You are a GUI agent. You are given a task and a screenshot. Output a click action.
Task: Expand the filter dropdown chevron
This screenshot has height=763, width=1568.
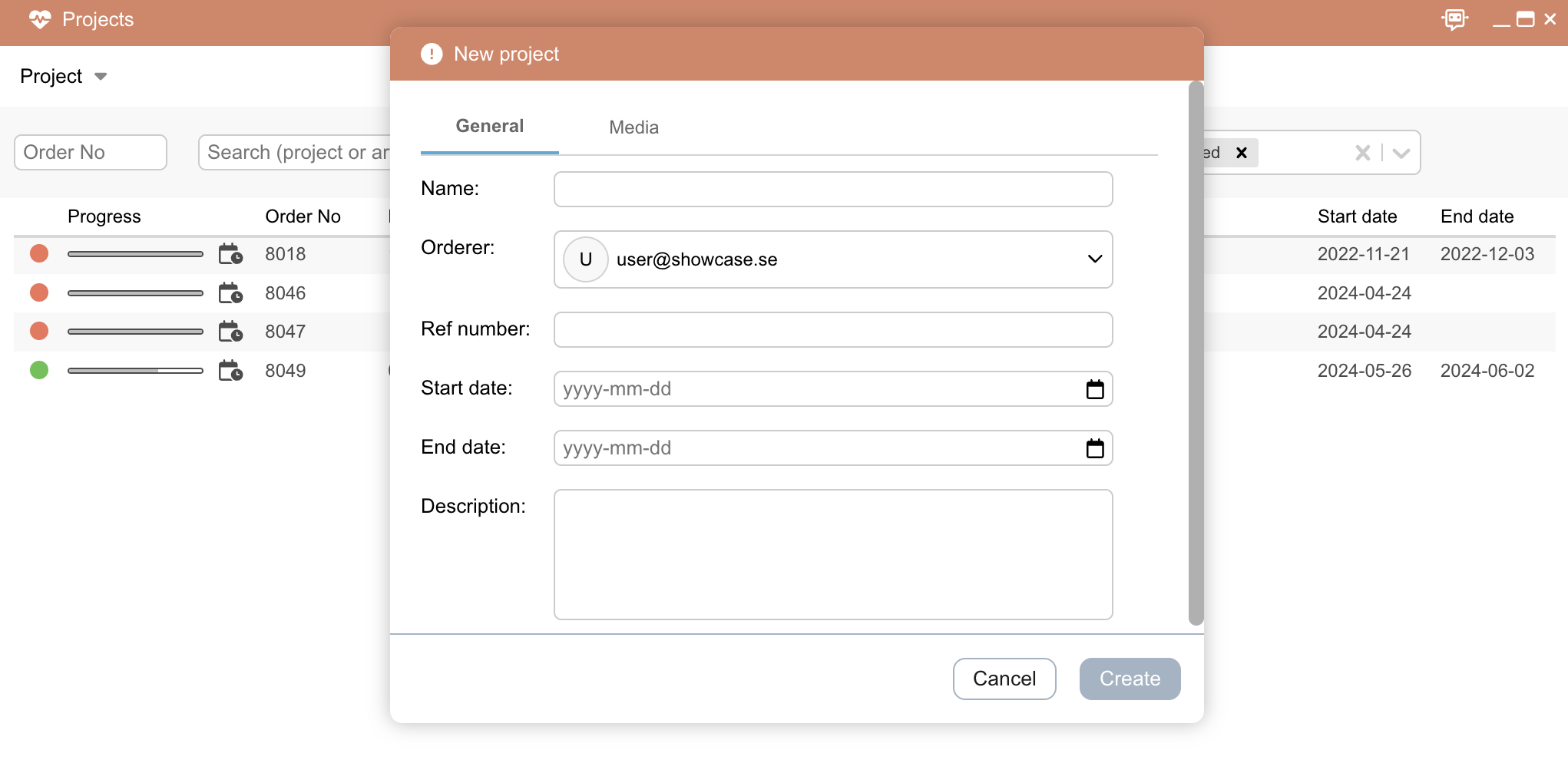(x=1401, y=153)
